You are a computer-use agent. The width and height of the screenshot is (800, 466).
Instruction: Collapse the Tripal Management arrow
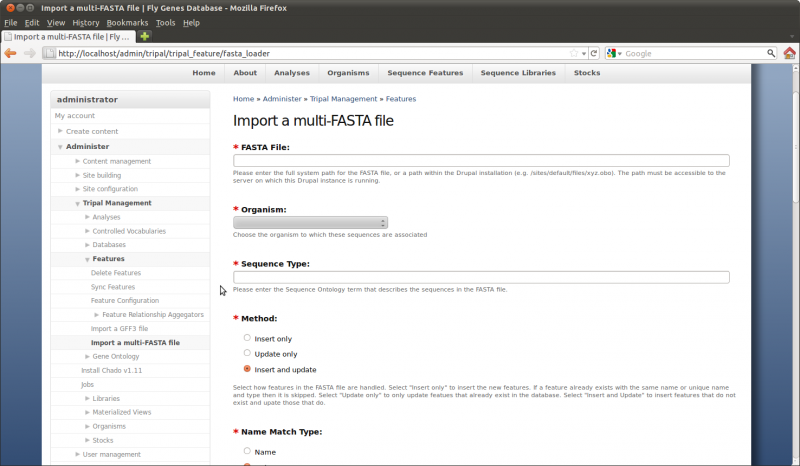click(x=78, y=204)
